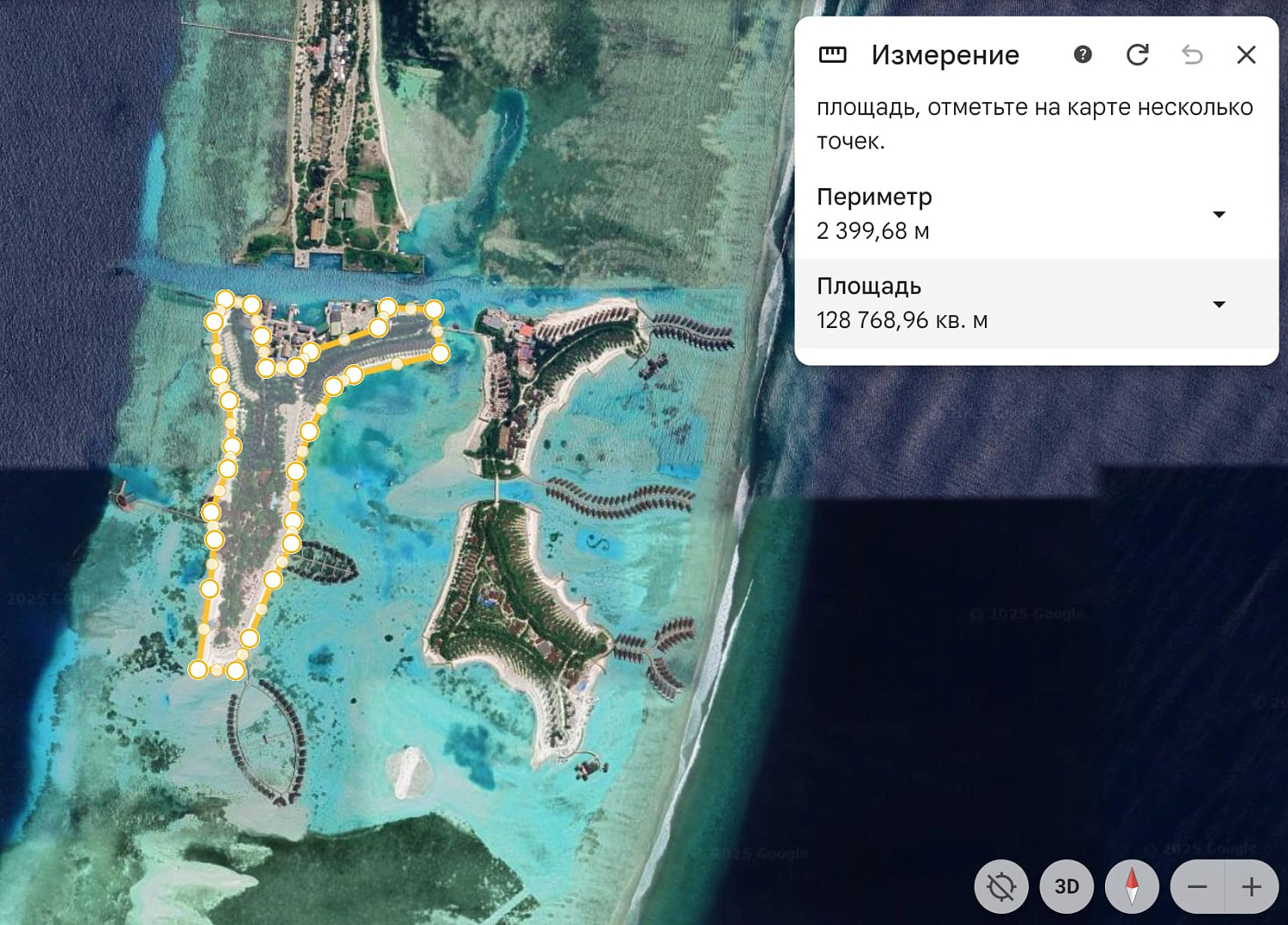The width and height of the screenshot is (1288, 925).
Task: Zoom out using the minus icon
Action: coord(1197,886)
